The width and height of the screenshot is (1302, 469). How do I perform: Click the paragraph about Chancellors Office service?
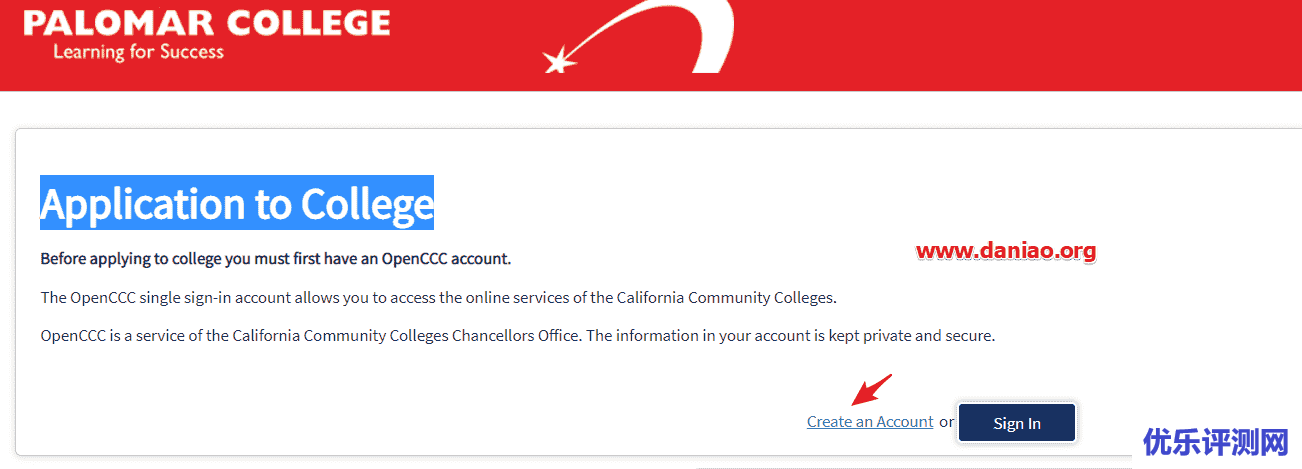coord(517,336)
